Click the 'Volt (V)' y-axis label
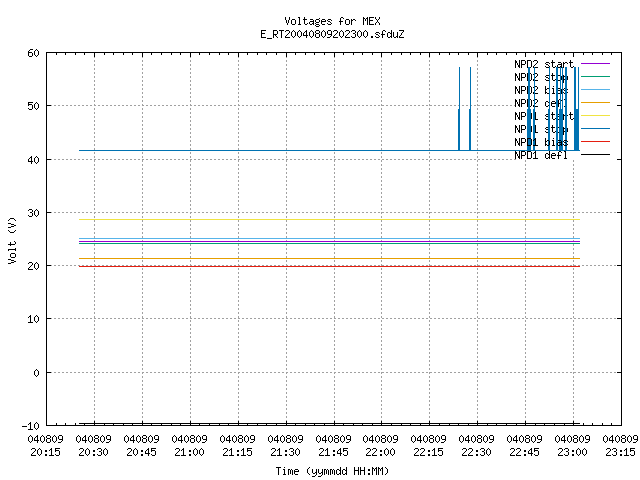Image resolution: width=640 pixels, height=480 pixels. pos(12,240)
